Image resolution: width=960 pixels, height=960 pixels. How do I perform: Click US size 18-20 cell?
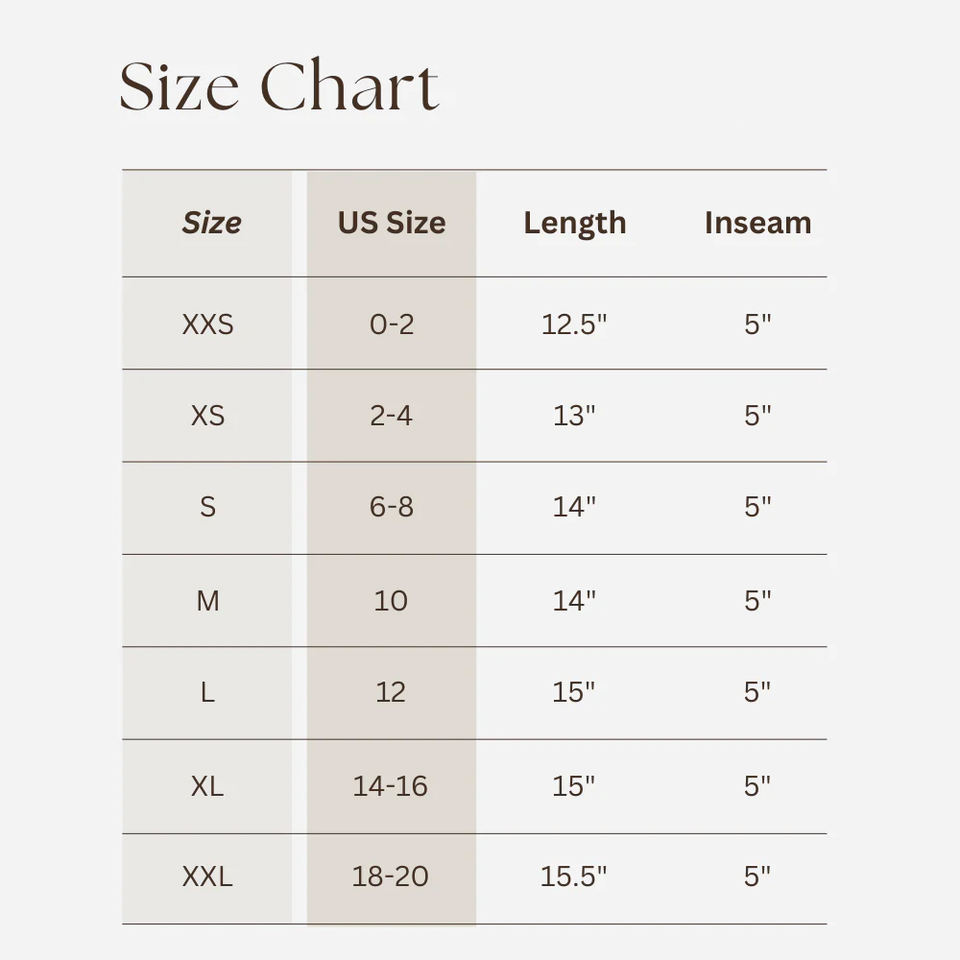coord(390,877)
